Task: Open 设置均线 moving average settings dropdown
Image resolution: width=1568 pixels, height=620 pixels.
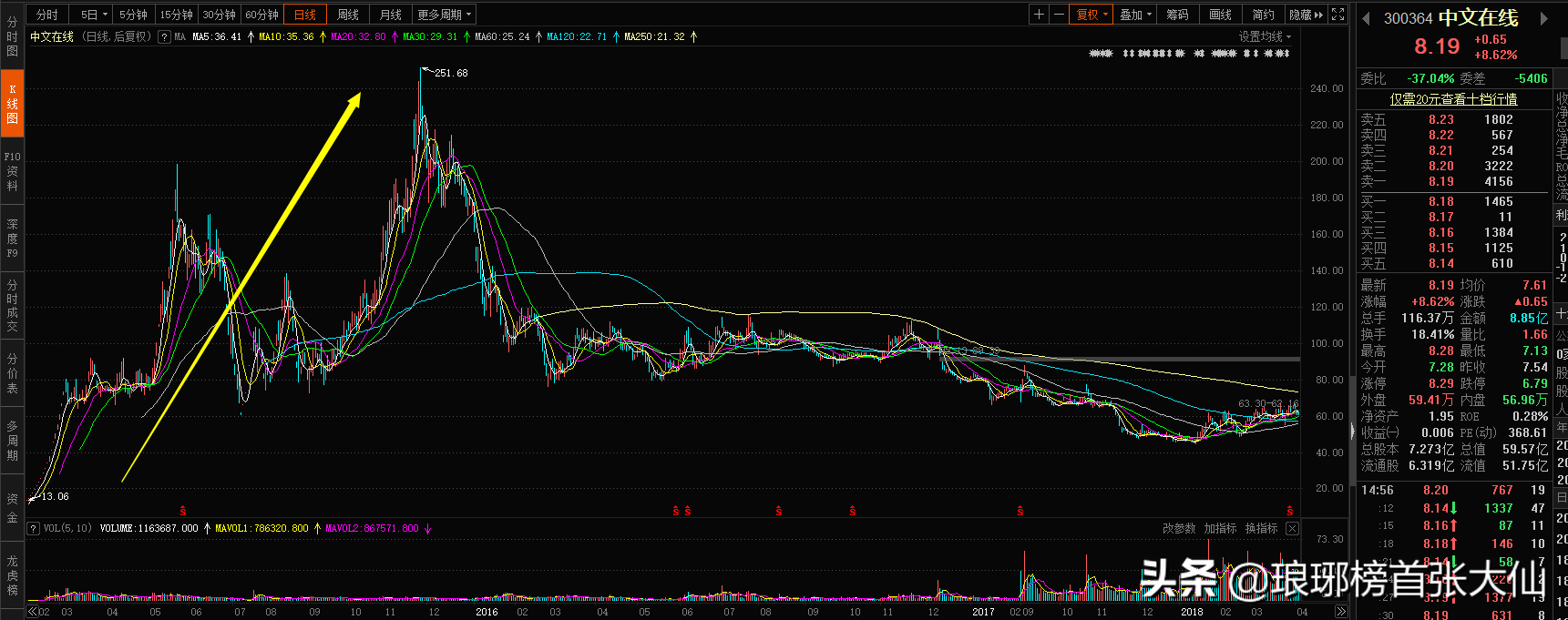Action: pos(1265,36)
